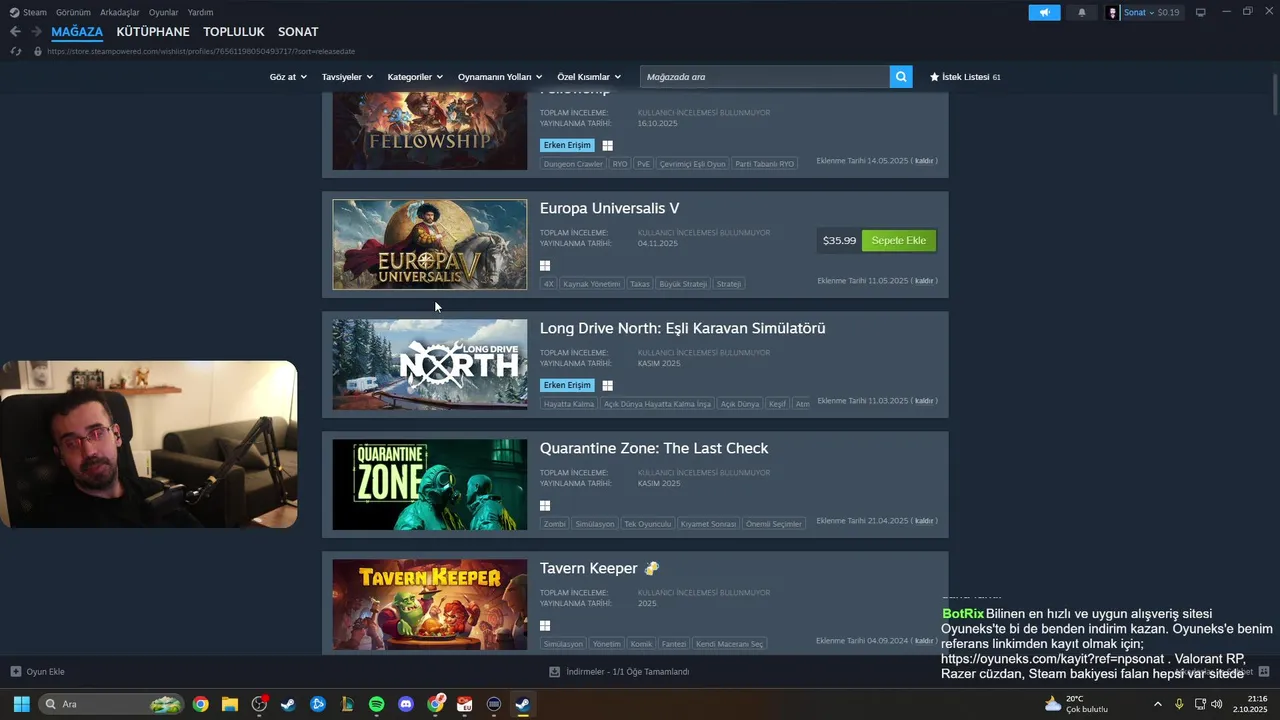Remove Long Drive North via kaldır link

924,401
